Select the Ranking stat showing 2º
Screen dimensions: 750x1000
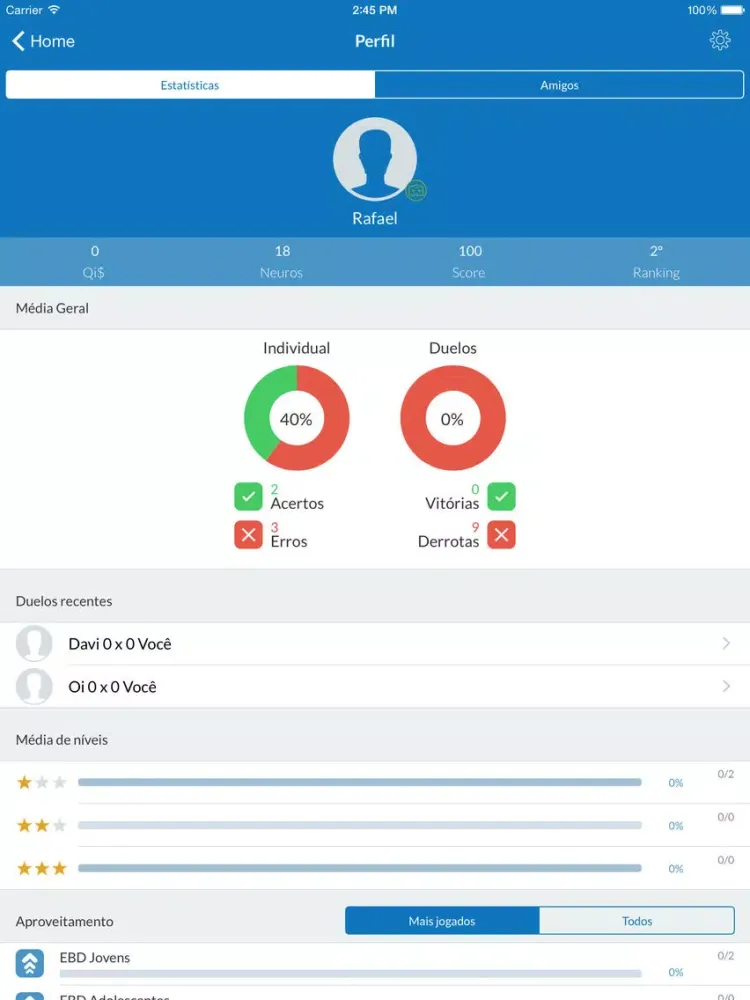656,261
